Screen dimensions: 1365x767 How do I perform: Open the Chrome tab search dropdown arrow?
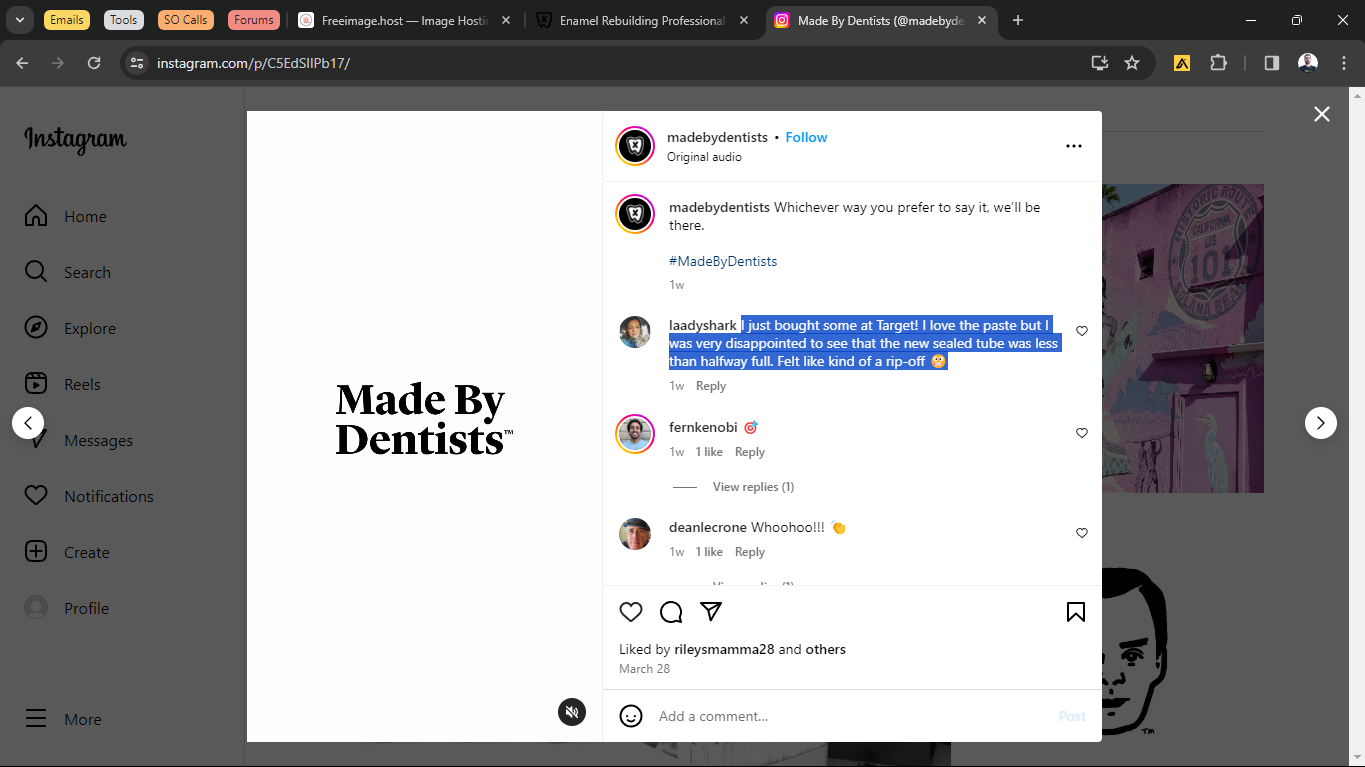point(19,20)
